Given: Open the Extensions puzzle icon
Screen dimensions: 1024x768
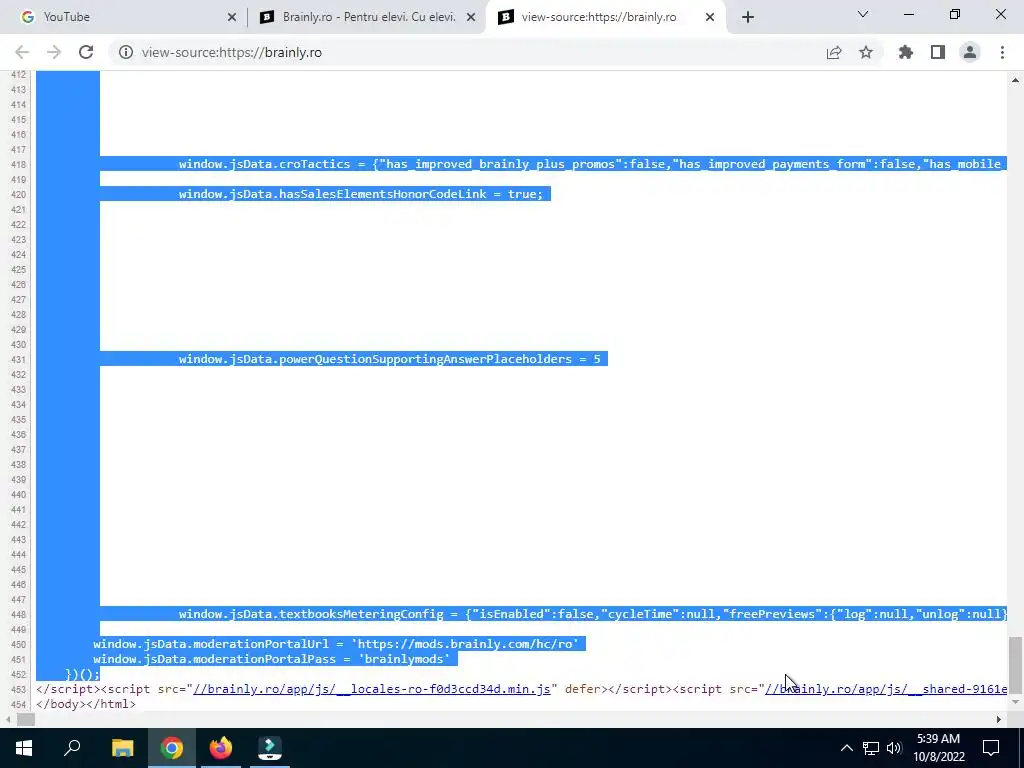Looking at the screenshot, I should 906,52.
